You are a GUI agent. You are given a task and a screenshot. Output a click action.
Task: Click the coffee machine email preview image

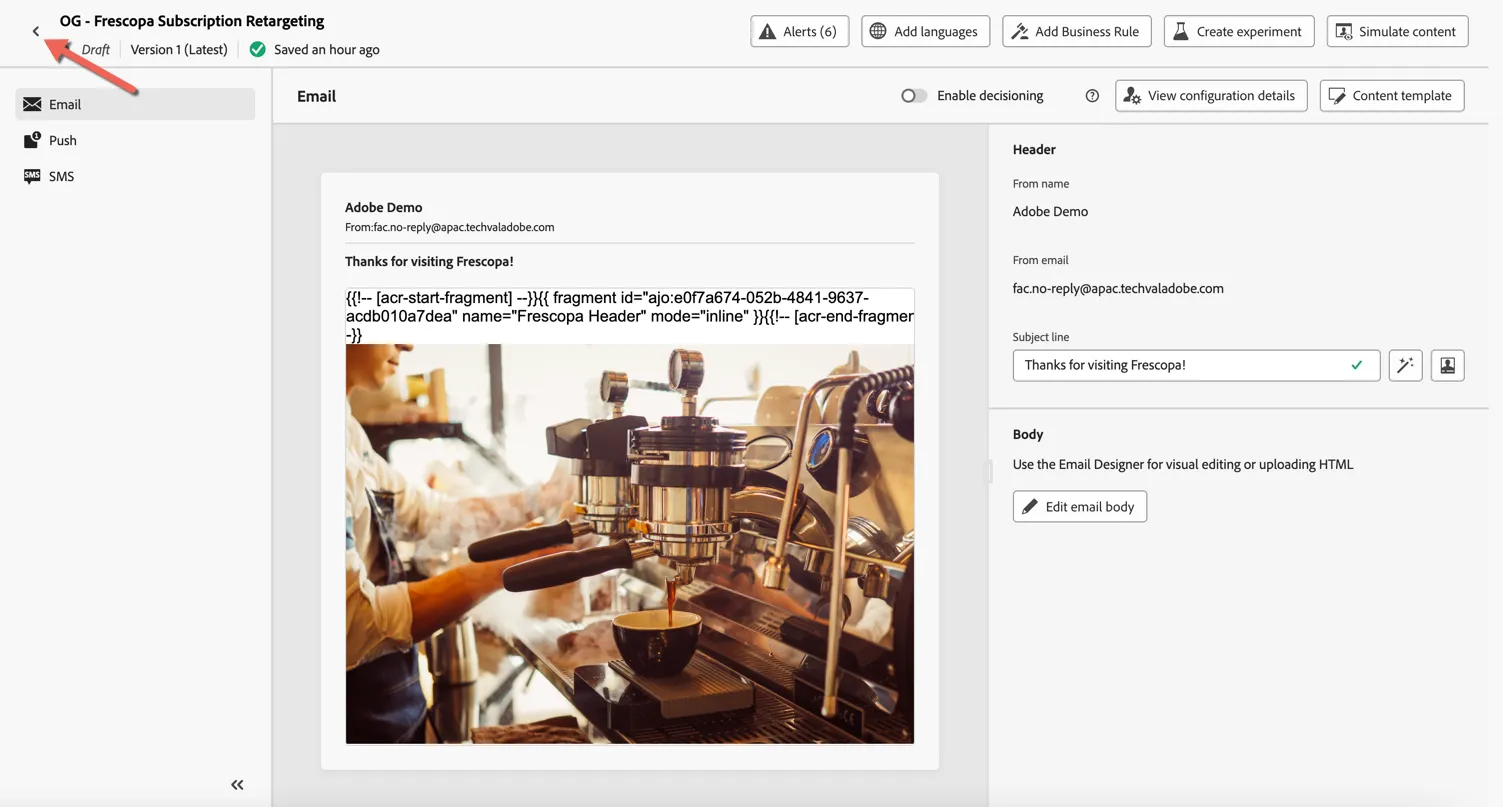[x=630, y=544]
